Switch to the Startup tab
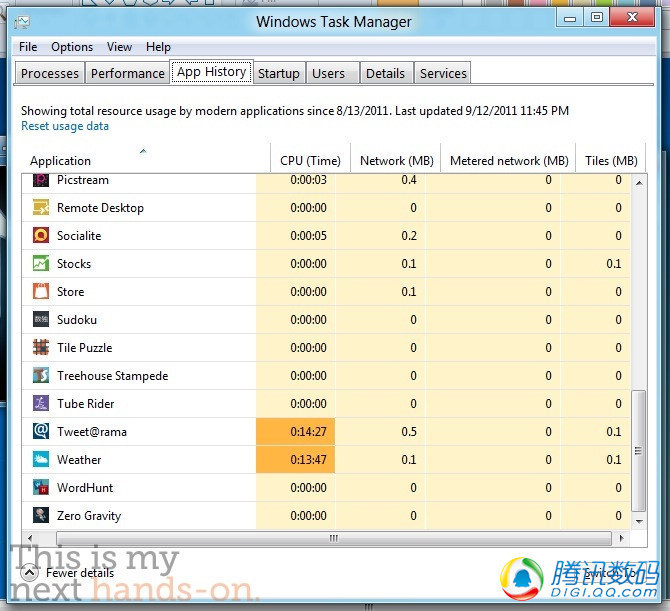Screen dimensions: 670x611 [x=279, y=73]
